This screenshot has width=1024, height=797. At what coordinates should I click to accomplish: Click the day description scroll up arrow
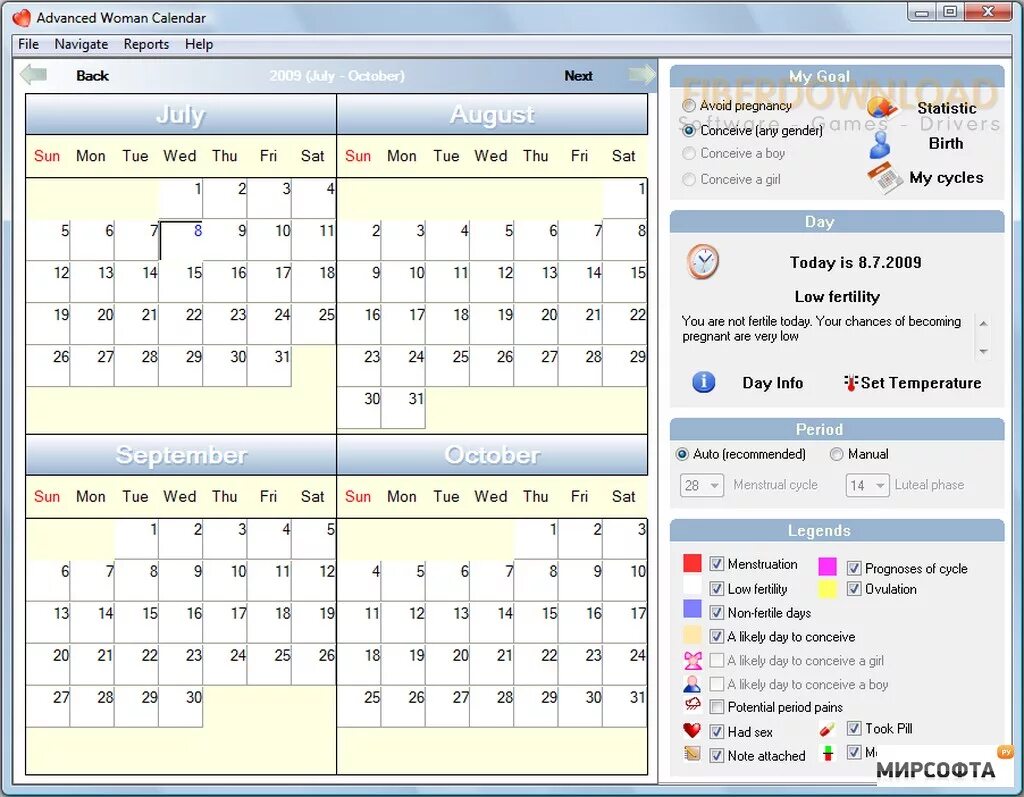983,323
